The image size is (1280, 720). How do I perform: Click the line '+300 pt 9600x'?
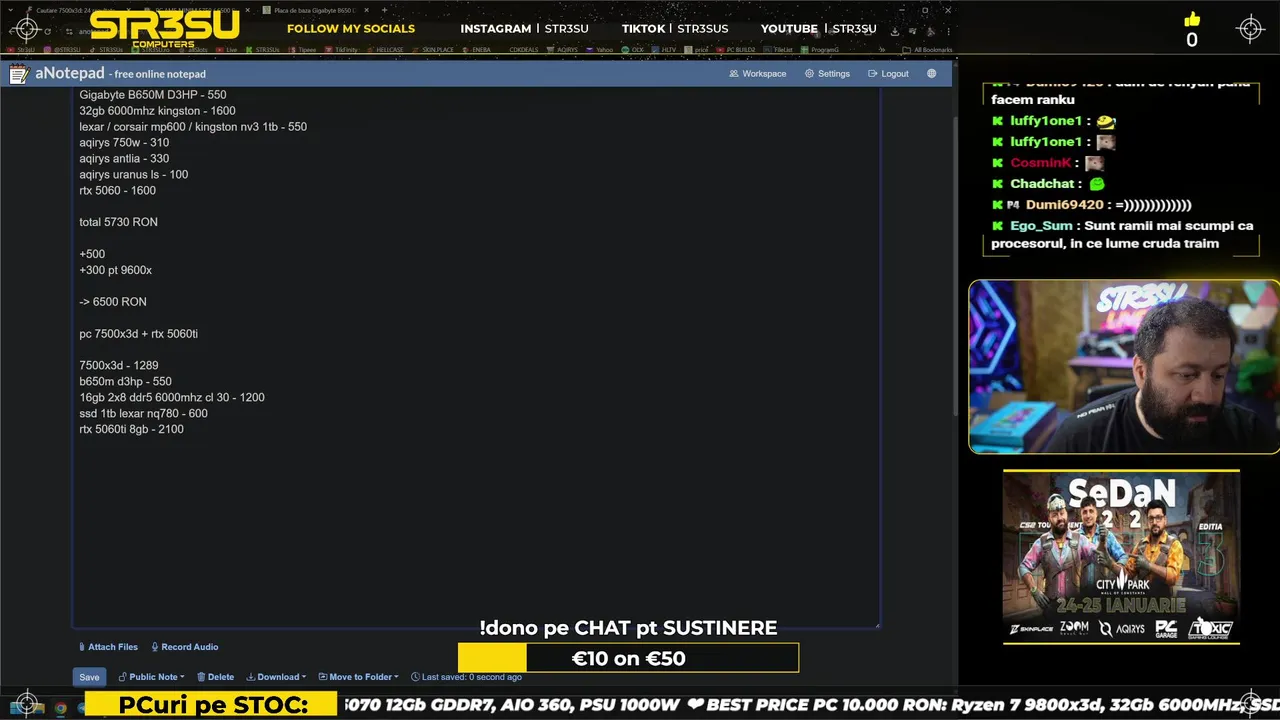[115, 270]
